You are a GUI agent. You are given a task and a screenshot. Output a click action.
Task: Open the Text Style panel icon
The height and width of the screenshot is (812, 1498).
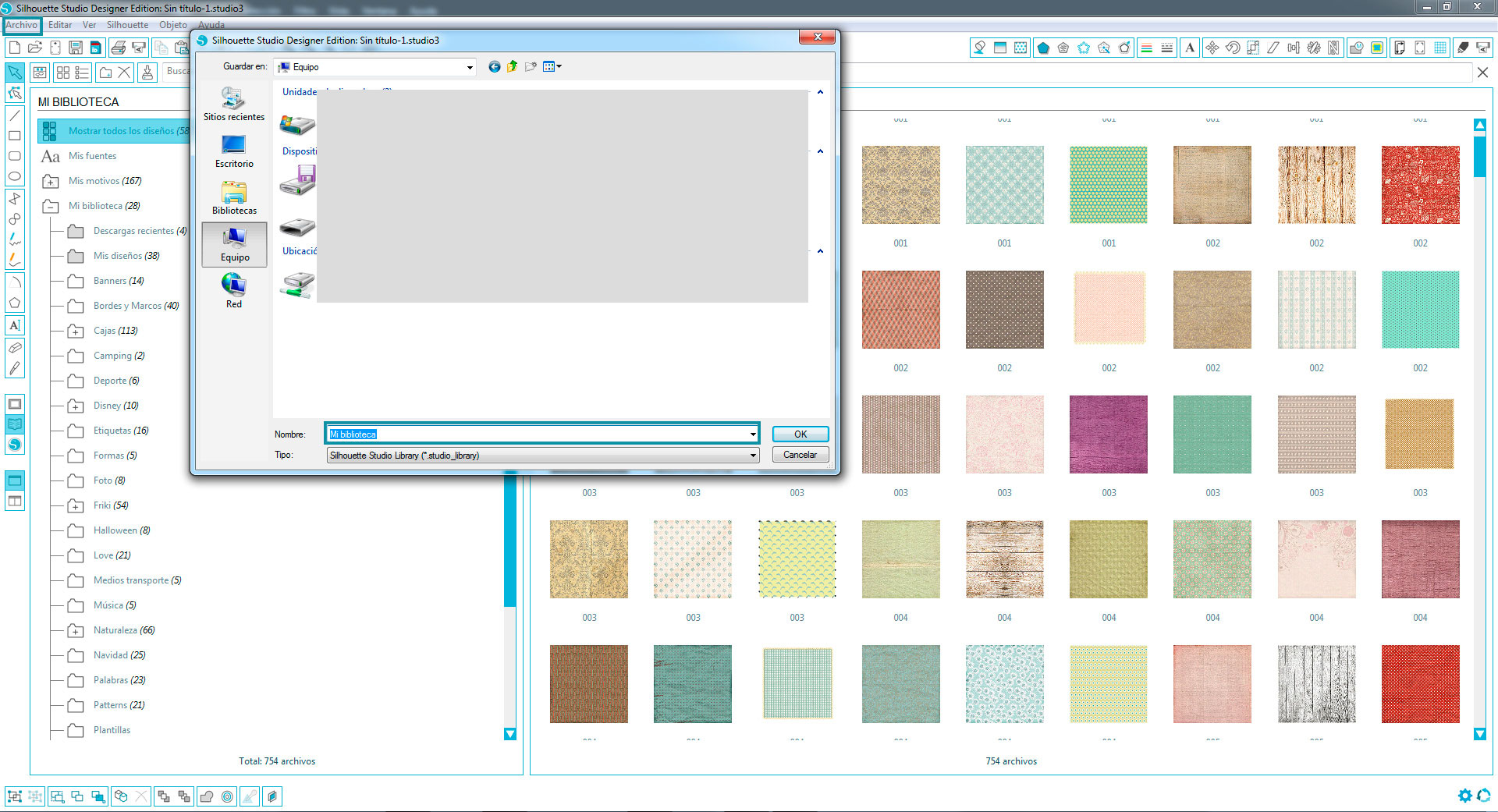[1190, 48]
